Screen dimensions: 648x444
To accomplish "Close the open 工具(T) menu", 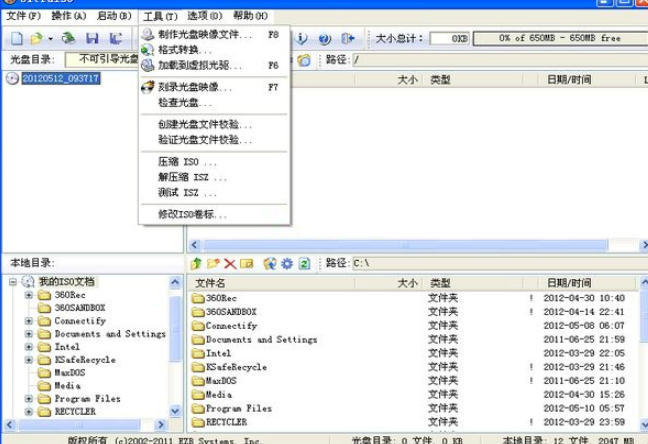I will point(160,17).
